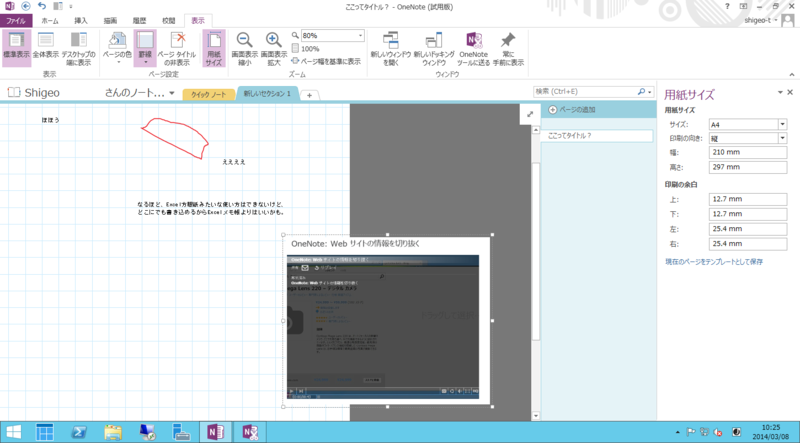
Task: Switch to ホーム ribbon tab
Action: pos(49,21)
